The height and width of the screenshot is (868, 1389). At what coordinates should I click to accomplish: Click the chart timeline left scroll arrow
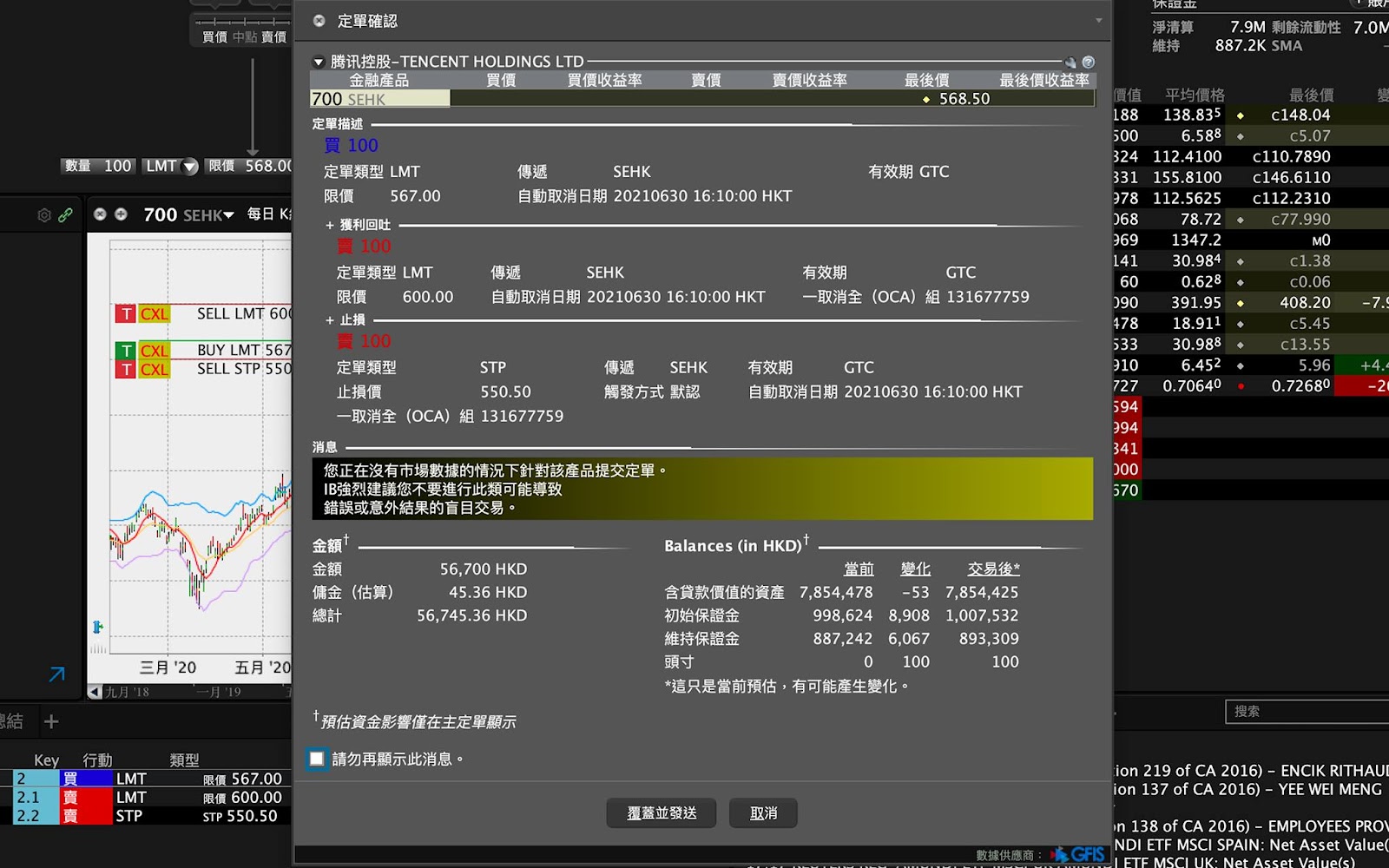pos(95,692)
